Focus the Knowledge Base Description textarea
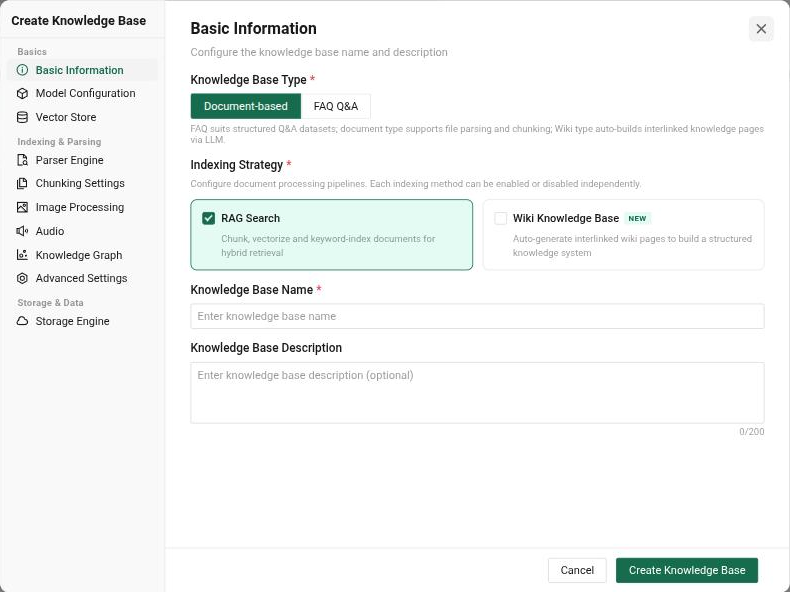Image resolution: width=790 pixels, height=592 pixels. click(x=477, y=393)
